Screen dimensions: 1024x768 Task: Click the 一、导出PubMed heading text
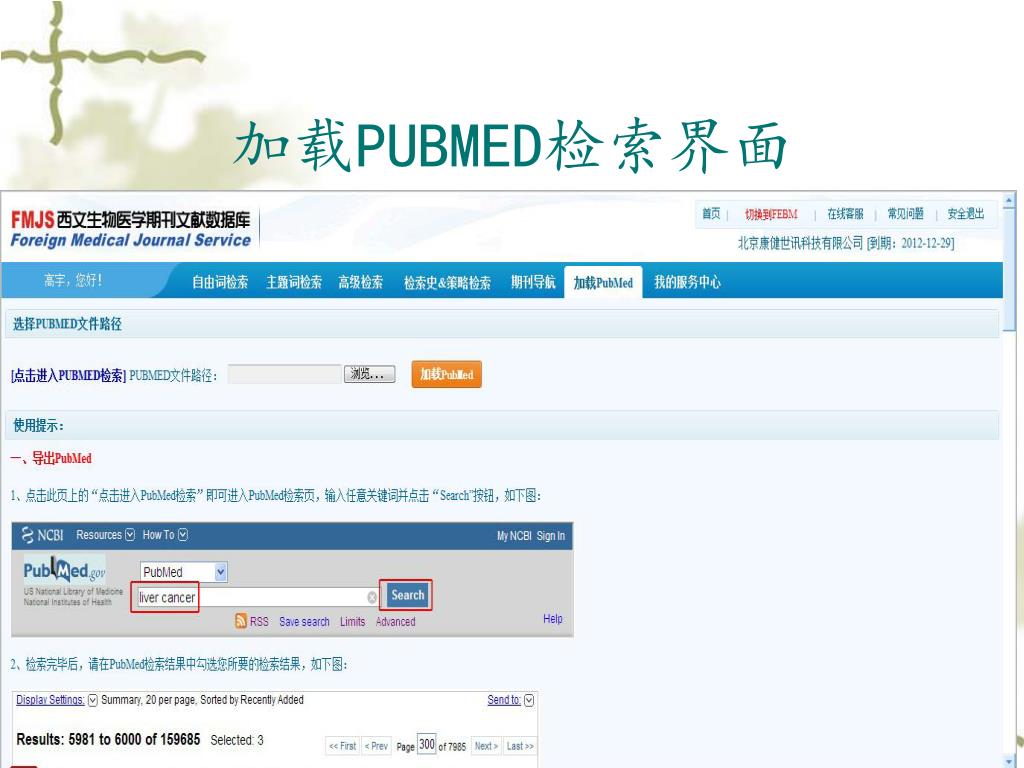point(51,458)
